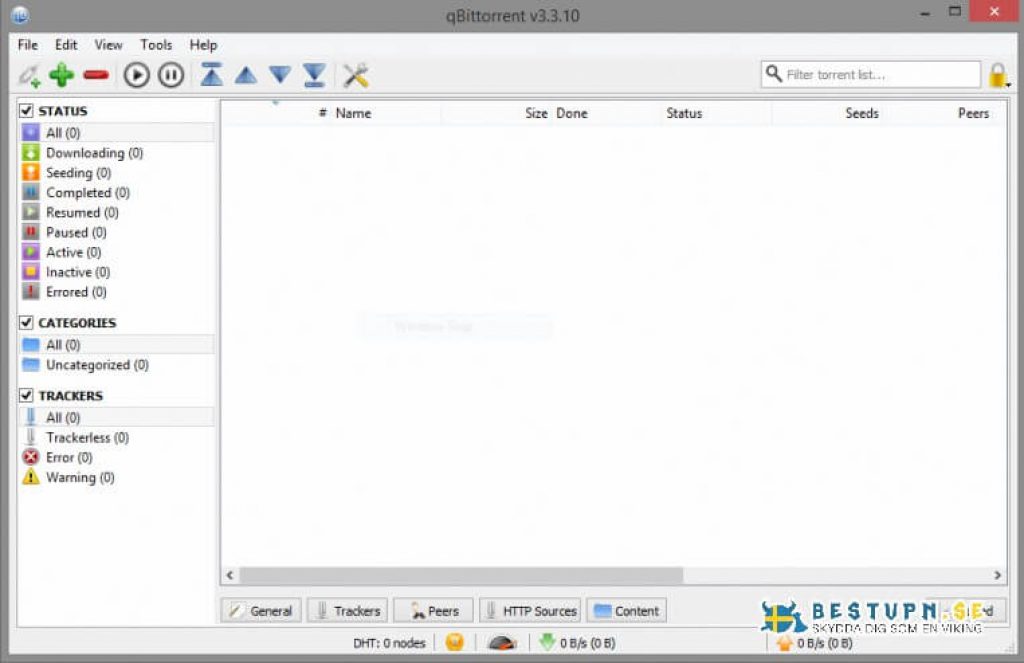The height and width of the screenshot is (663, 1024).
Task: Select All (0) under Status
Action: point(116,133)
